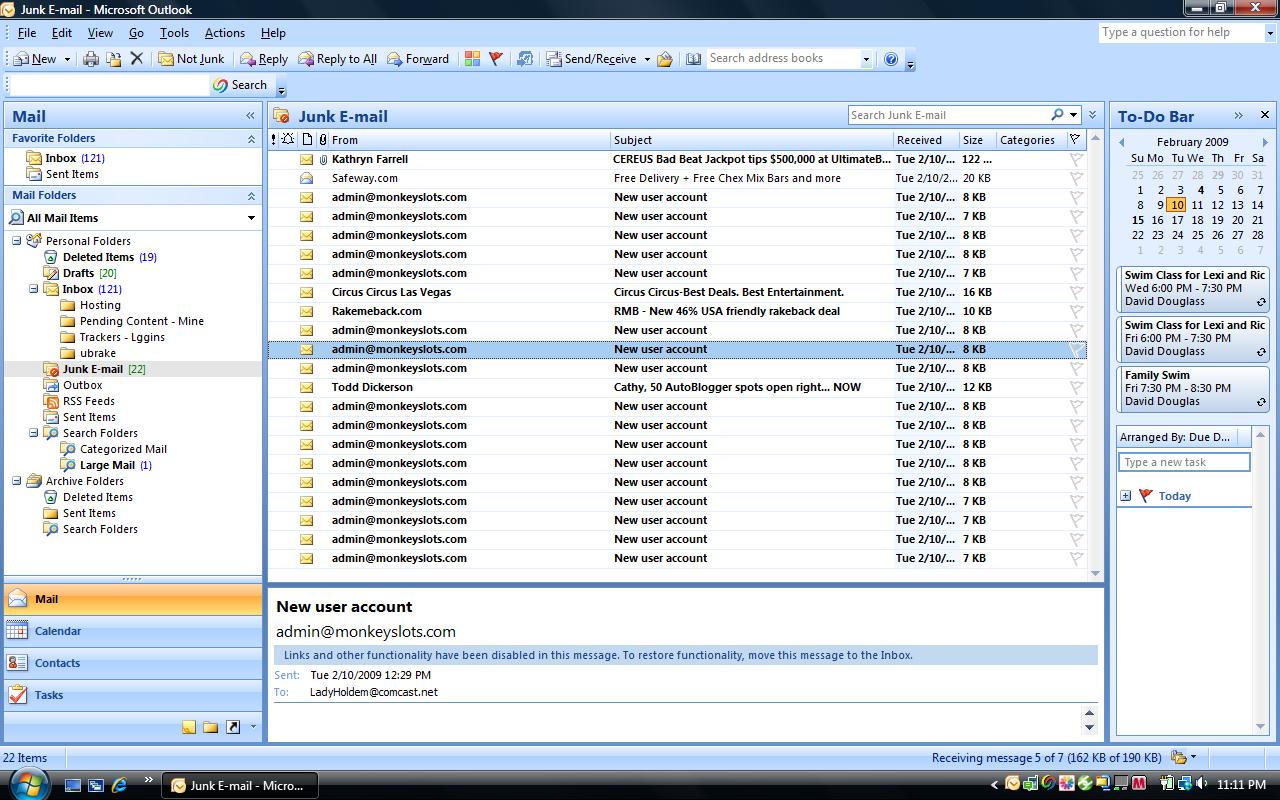
Task: Open the Tools menu
Action: [174, 33]
